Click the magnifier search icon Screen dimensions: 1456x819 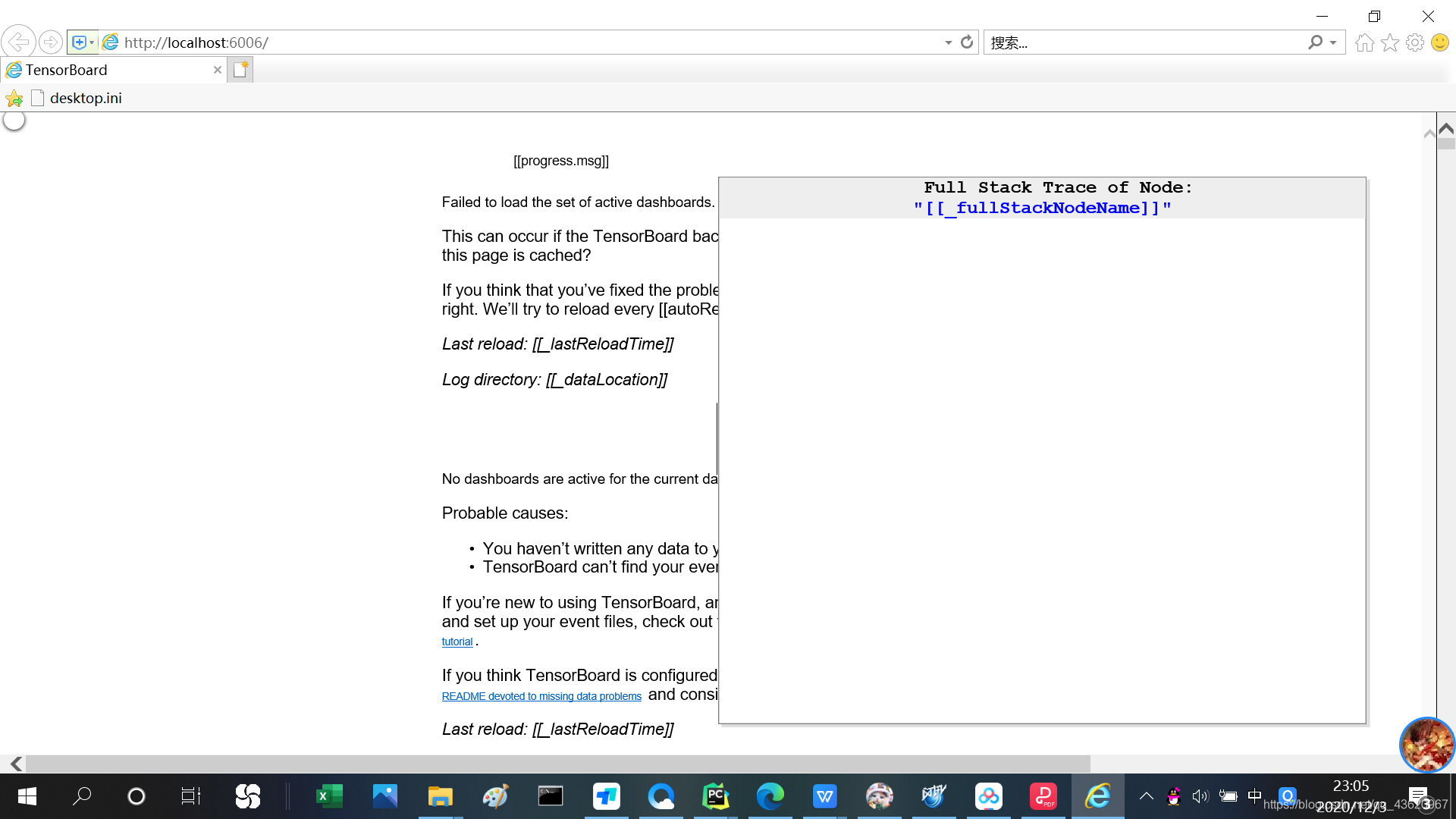[x=1315, y=42]
